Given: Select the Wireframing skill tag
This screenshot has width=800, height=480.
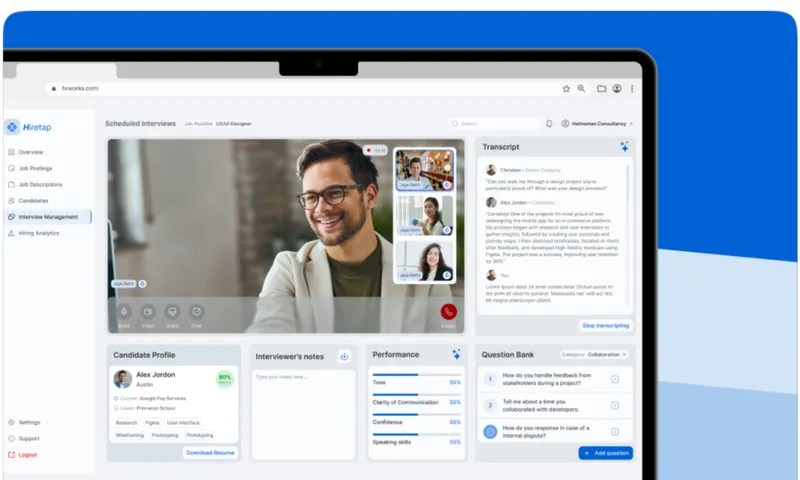Looking at the screenshot, I should 130,435.
